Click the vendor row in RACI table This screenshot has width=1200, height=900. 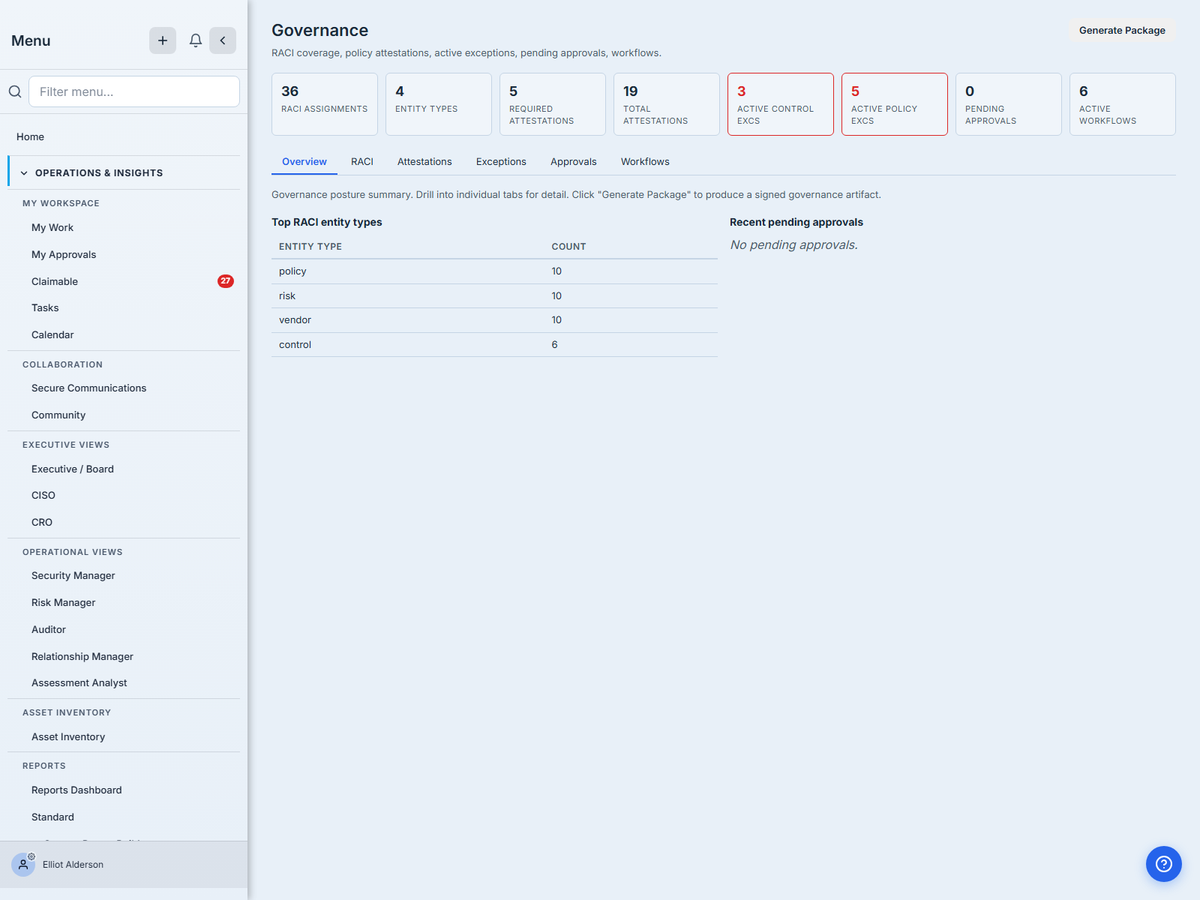tap(495, 320)
